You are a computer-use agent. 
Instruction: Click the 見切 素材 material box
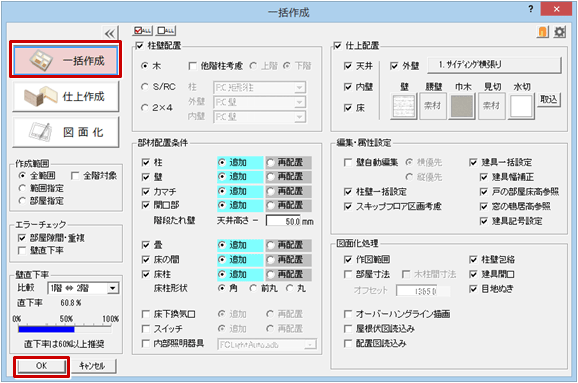click(491, 106)
